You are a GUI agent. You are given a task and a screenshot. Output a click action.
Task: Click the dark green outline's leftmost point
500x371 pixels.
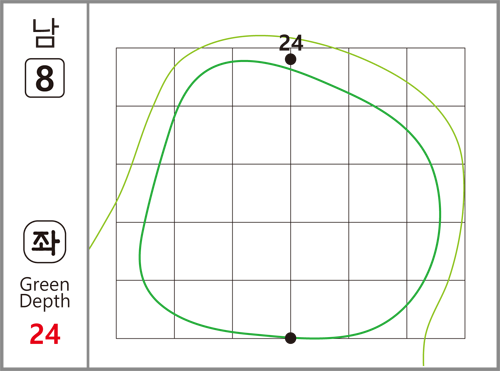point(140,257)
